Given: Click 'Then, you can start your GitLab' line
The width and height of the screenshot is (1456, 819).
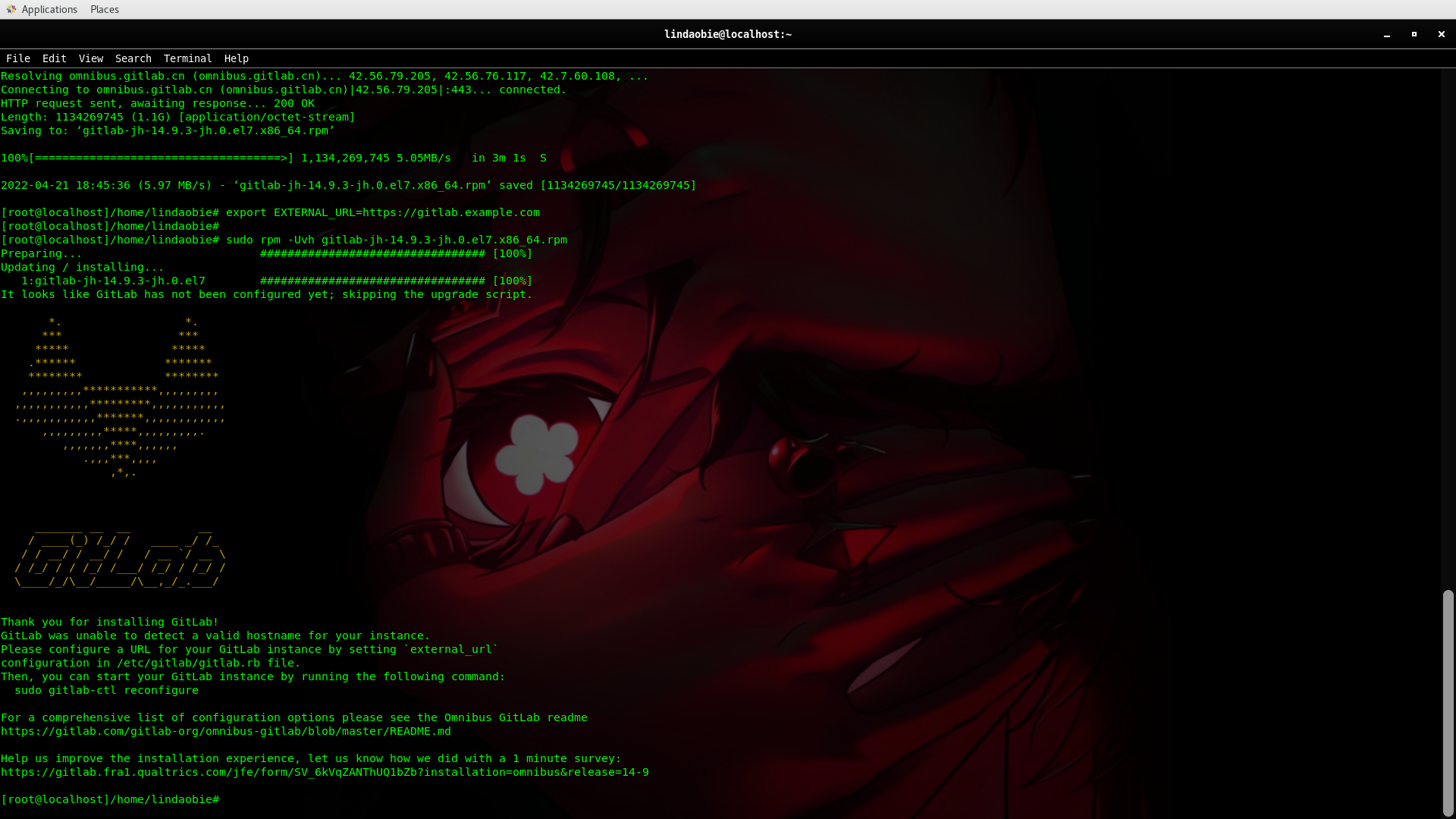Looking at the screenshot, I should [x=253, y=676].
